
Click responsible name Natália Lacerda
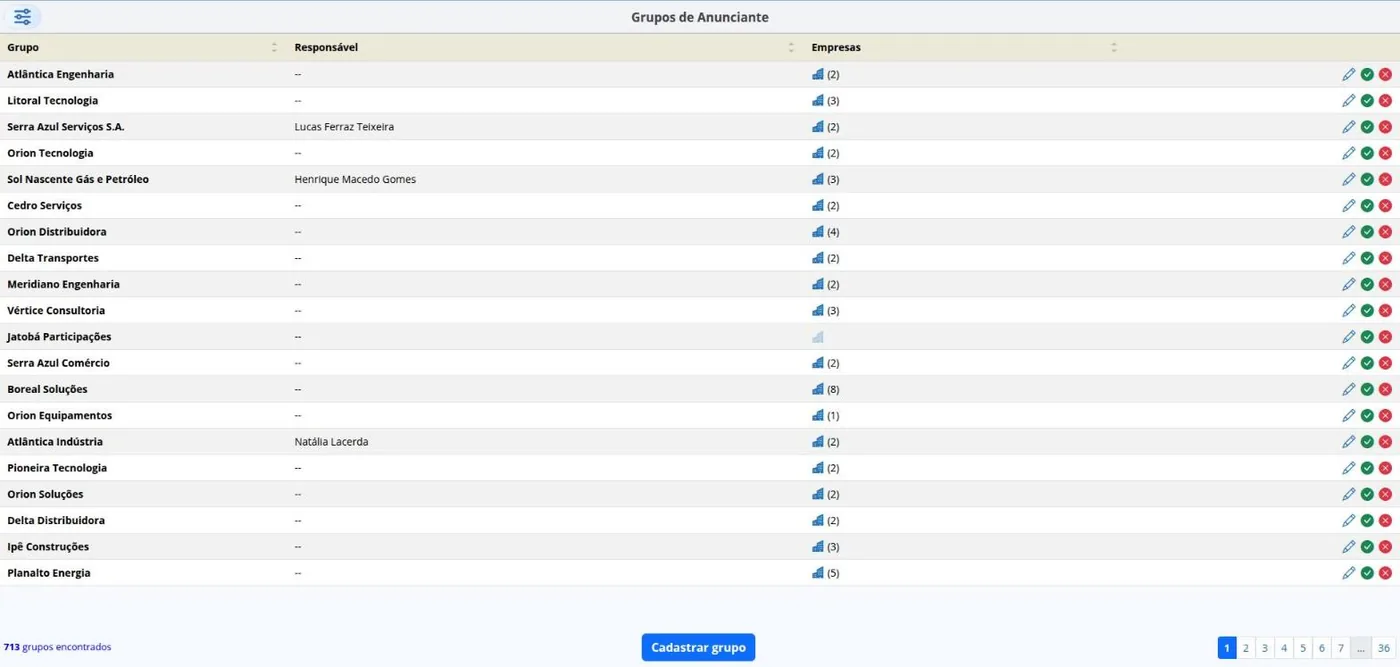pyautogui.click(x=331, y=442)
